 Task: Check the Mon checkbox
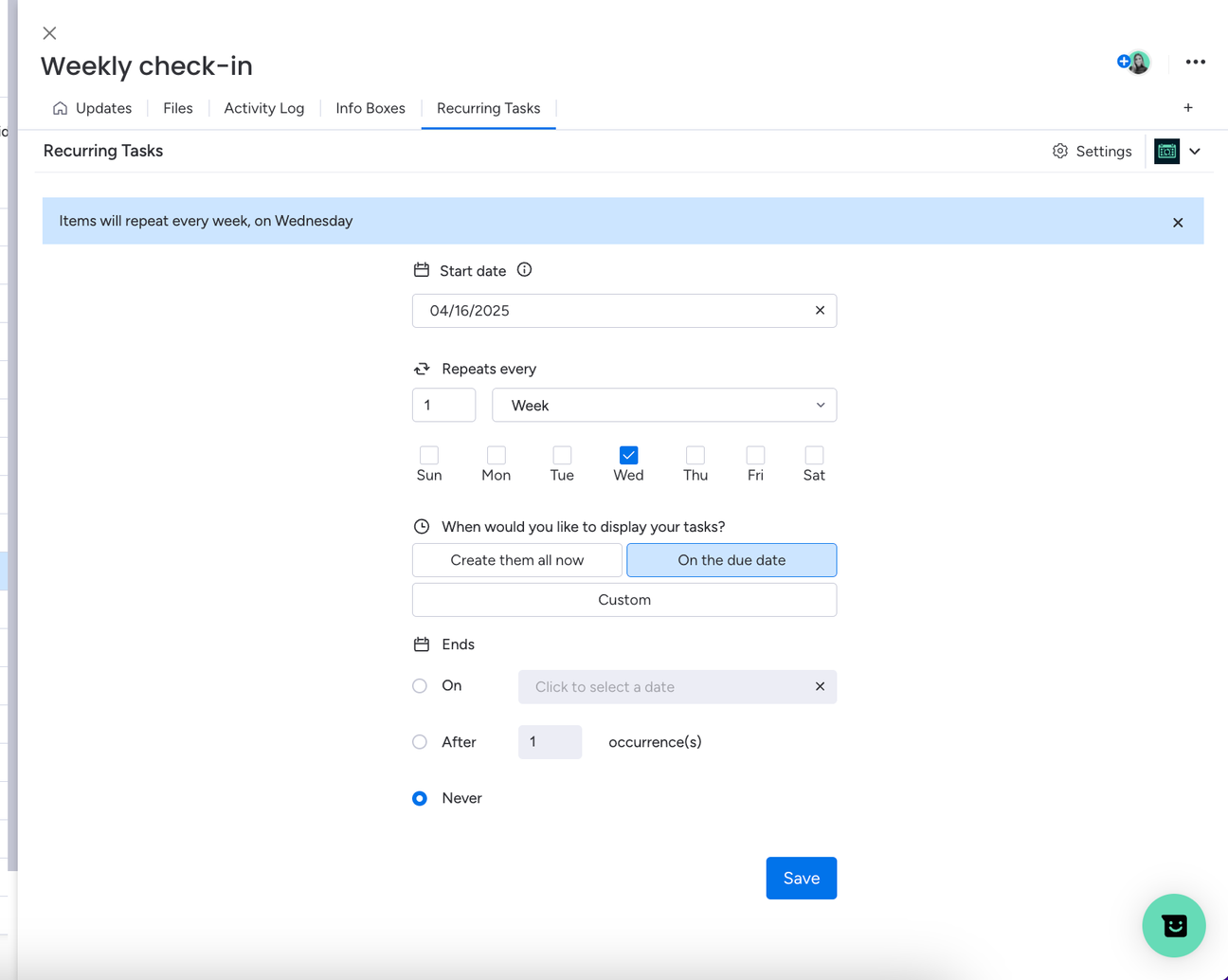496,455
